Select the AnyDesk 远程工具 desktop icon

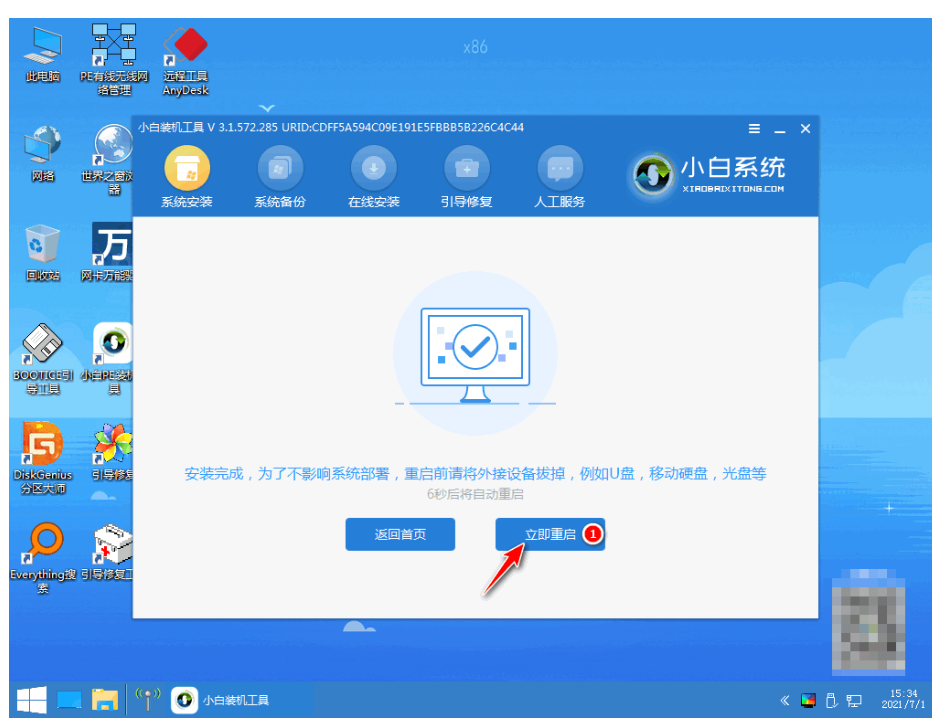184,55
